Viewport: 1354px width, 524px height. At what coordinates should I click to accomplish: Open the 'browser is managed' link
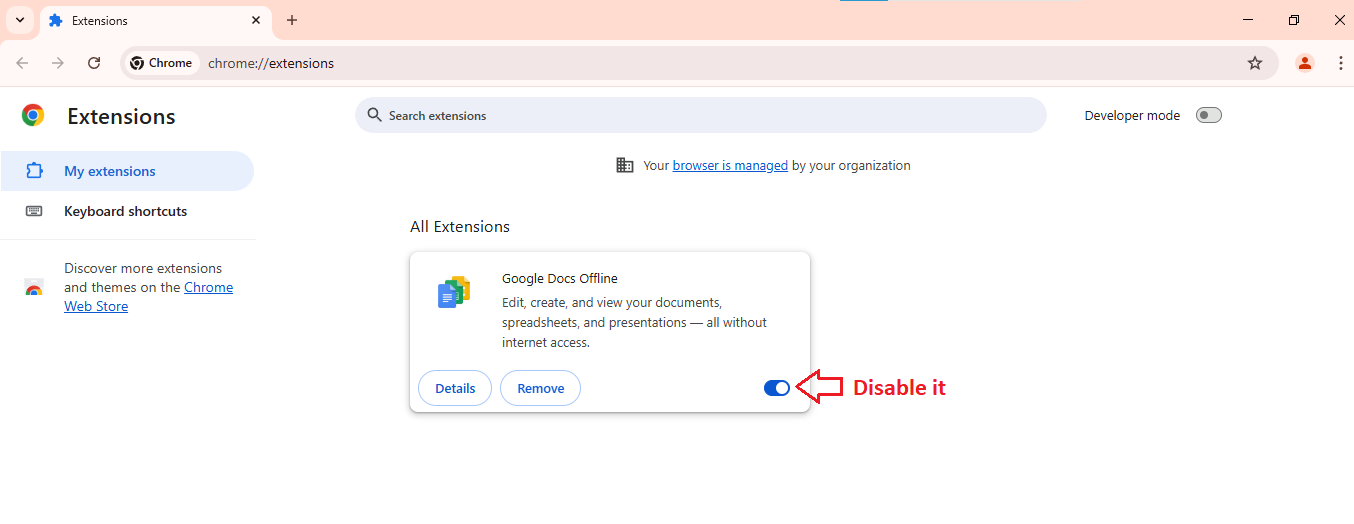[730, 165]
